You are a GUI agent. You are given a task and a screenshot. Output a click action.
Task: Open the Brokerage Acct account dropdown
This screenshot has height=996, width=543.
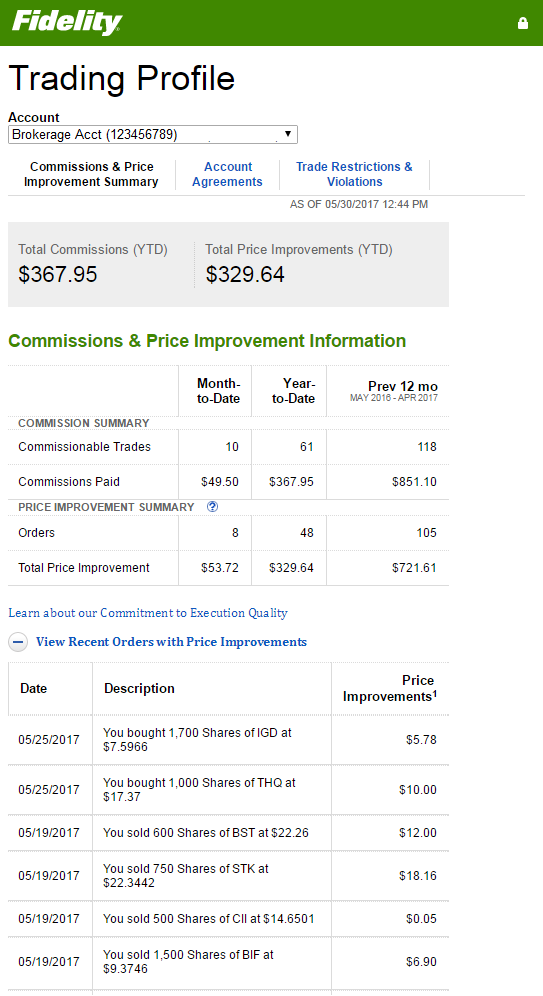[x=152, y=135]
